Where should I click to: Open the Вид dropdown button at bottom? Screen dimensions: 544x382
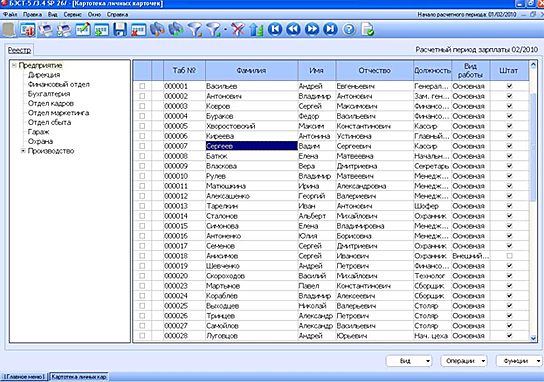409,361
